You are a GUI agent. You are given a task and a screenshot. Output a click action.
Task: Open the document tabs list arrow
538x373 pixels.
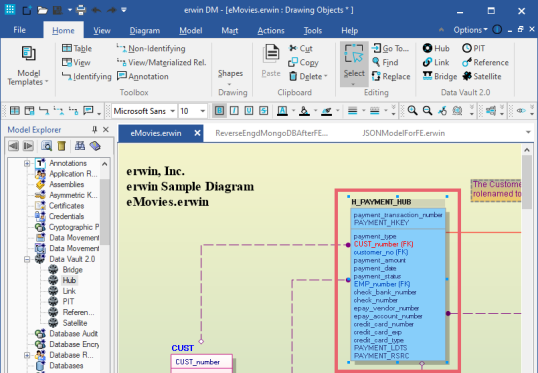point(528,132)
